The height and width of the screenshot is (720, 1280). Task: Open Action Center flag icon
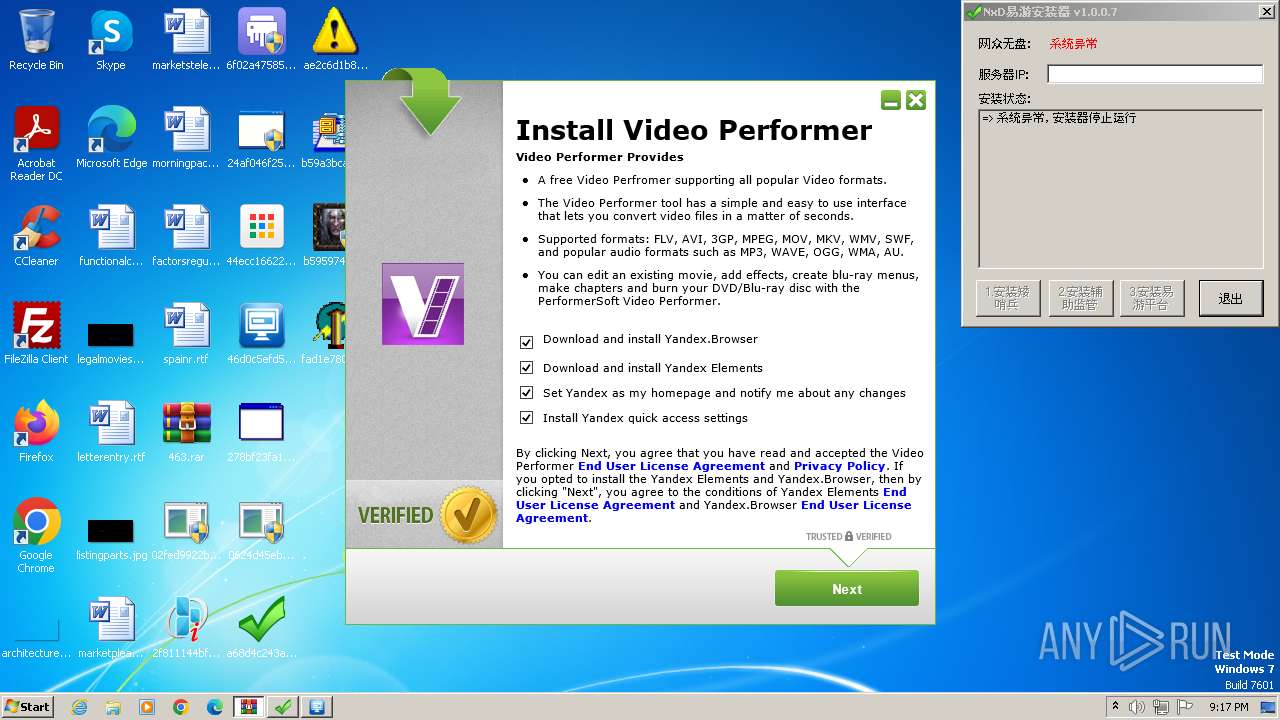click(x=1186, y=706)
